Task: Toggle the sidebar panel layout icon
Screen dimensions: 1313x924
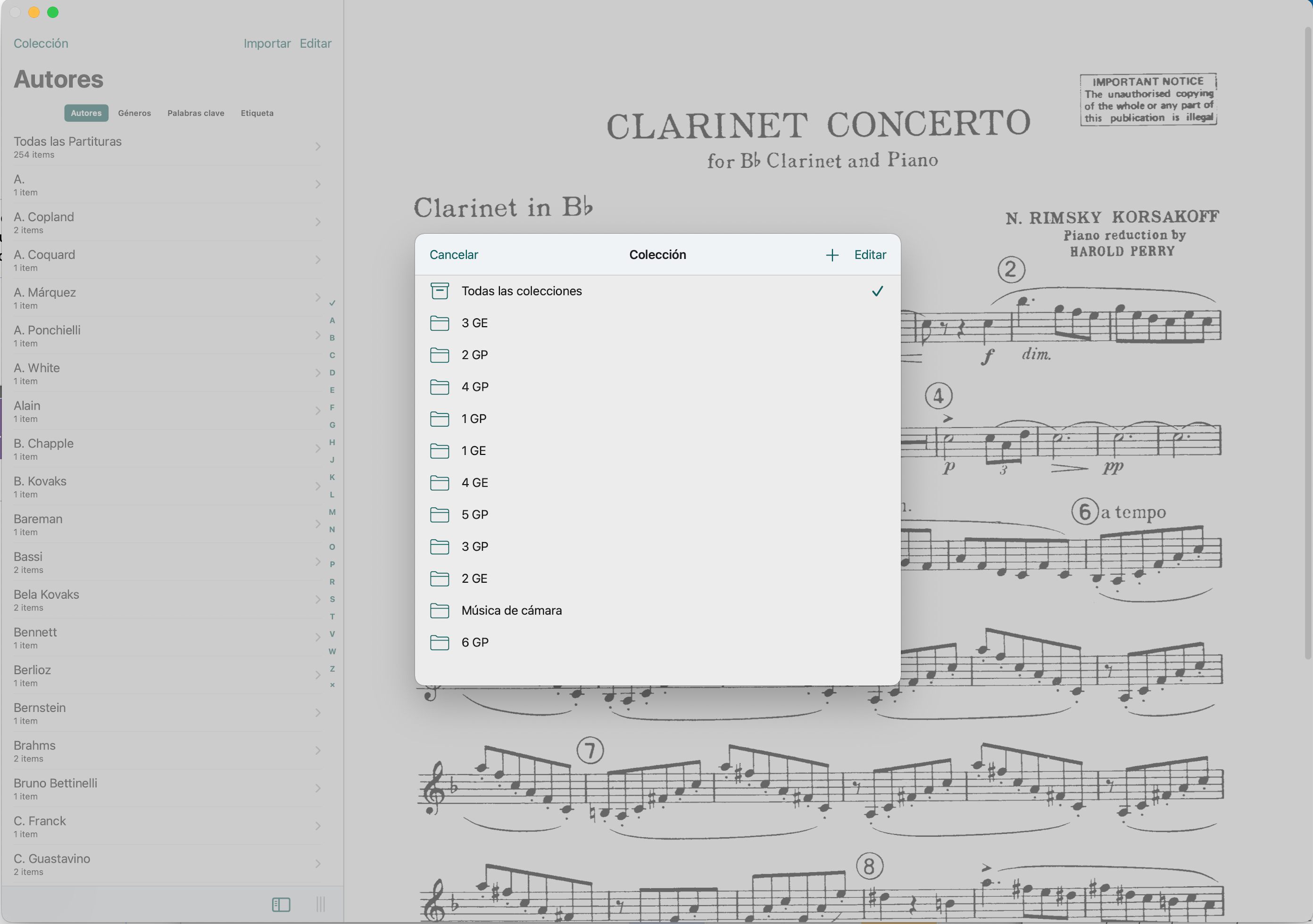Action: (281, 904)
